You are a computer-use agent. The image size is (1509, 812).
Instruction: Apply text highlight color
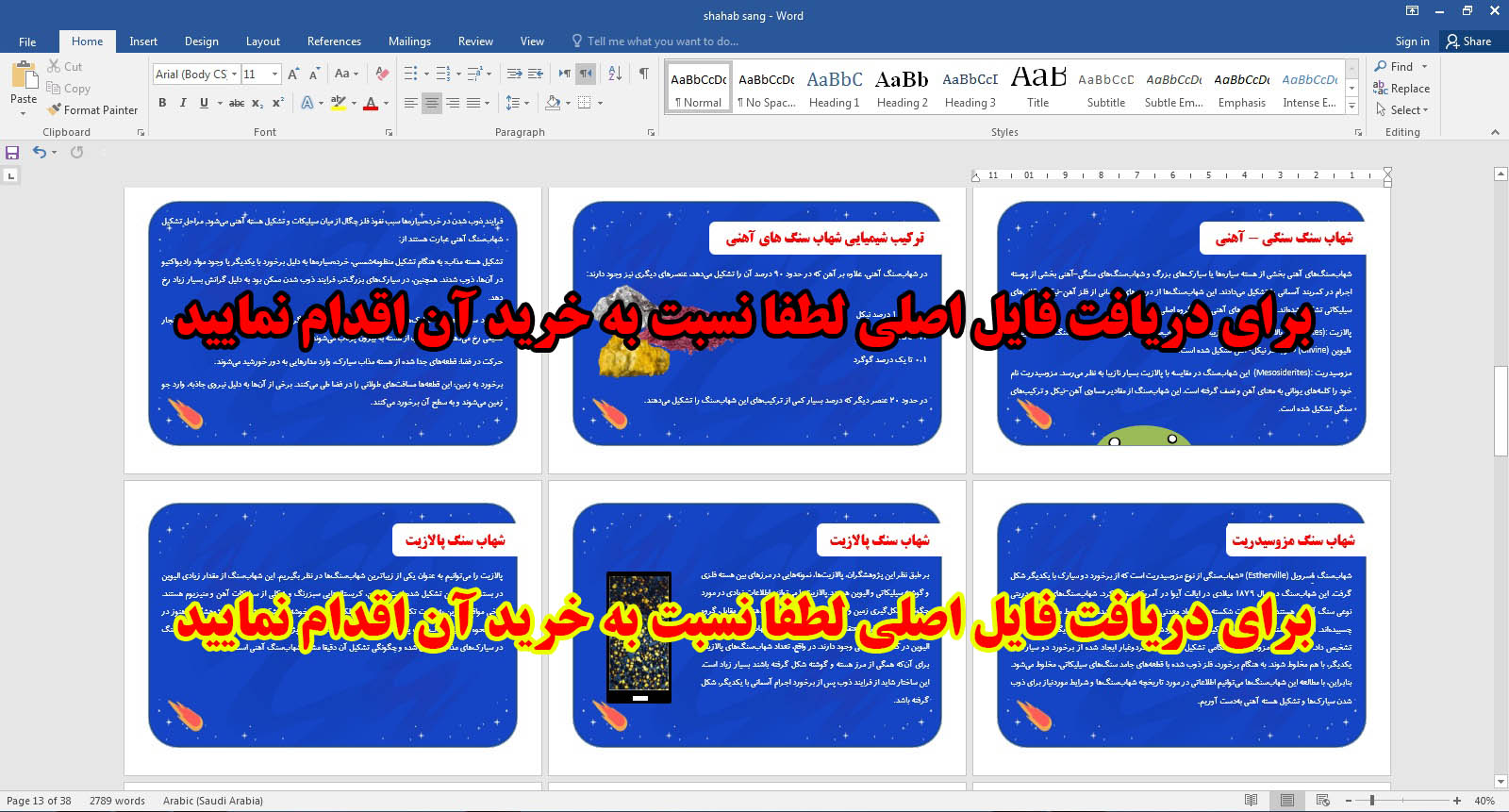click(x=338, y=103)
